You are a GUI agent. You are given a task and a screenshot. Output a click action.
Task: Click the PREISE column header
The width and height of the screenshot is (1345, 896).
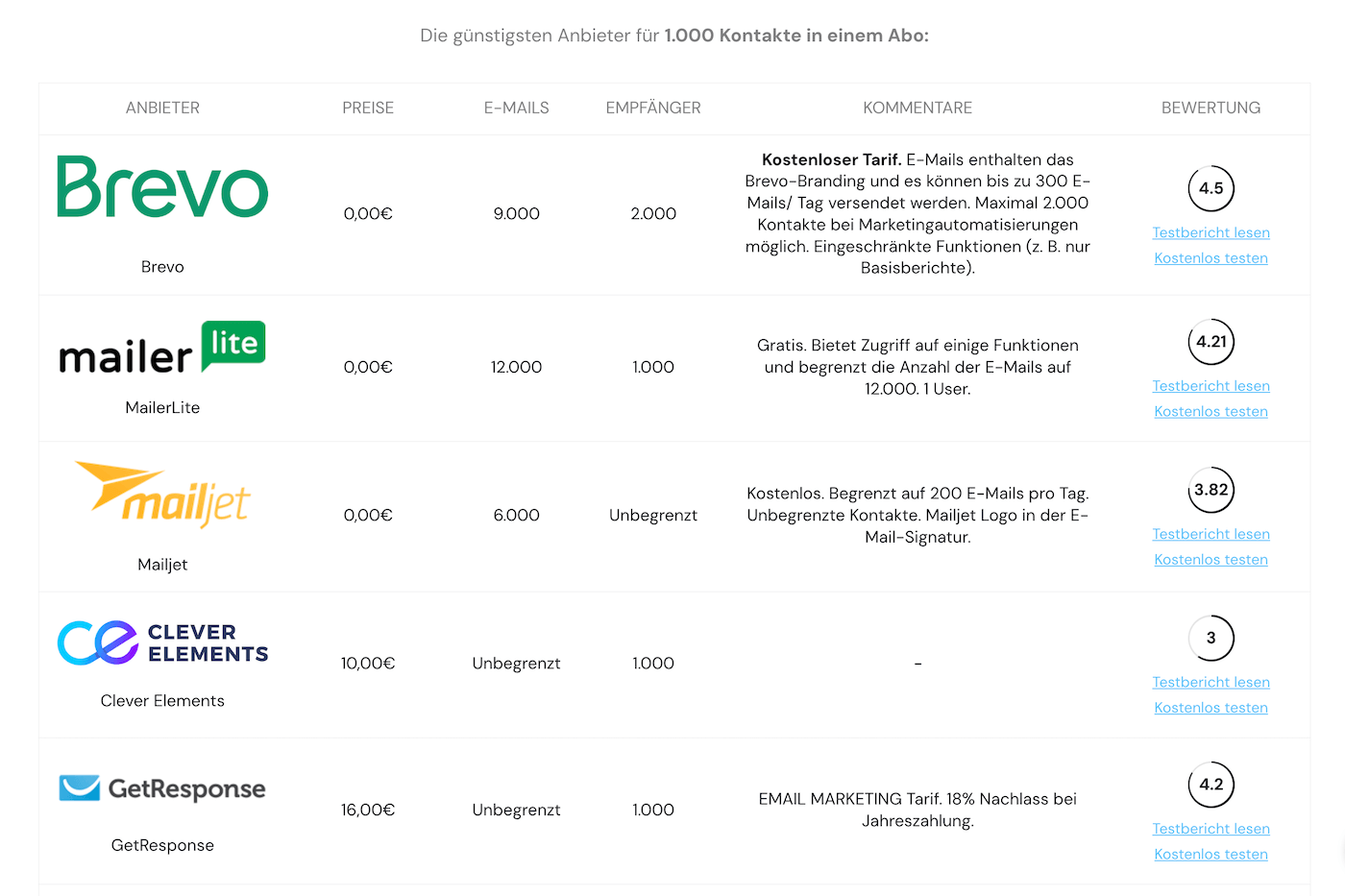(368, 108)
